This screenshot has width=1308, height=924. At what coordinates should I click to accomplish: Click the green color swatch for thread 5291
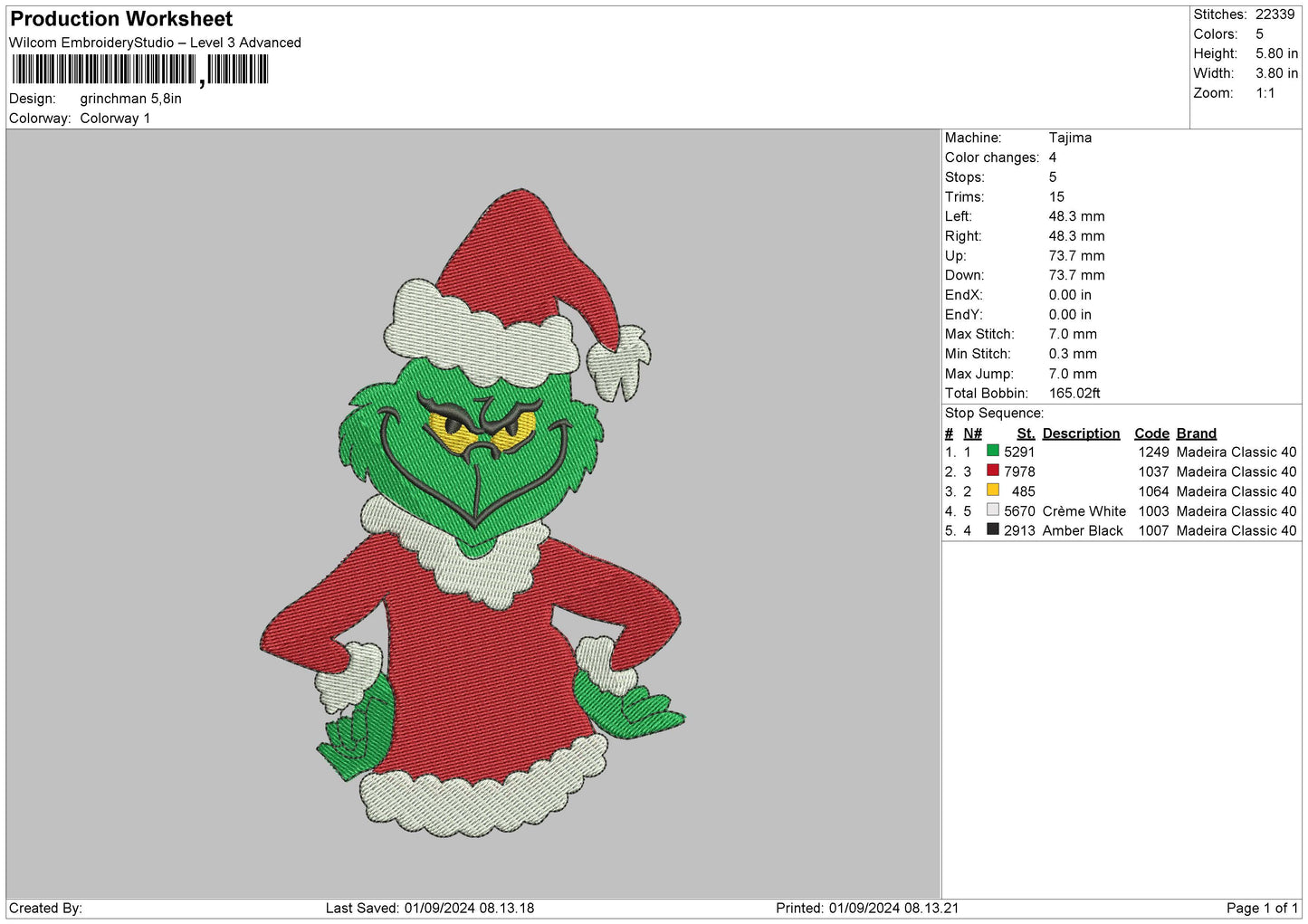click(x=993, y=451)
